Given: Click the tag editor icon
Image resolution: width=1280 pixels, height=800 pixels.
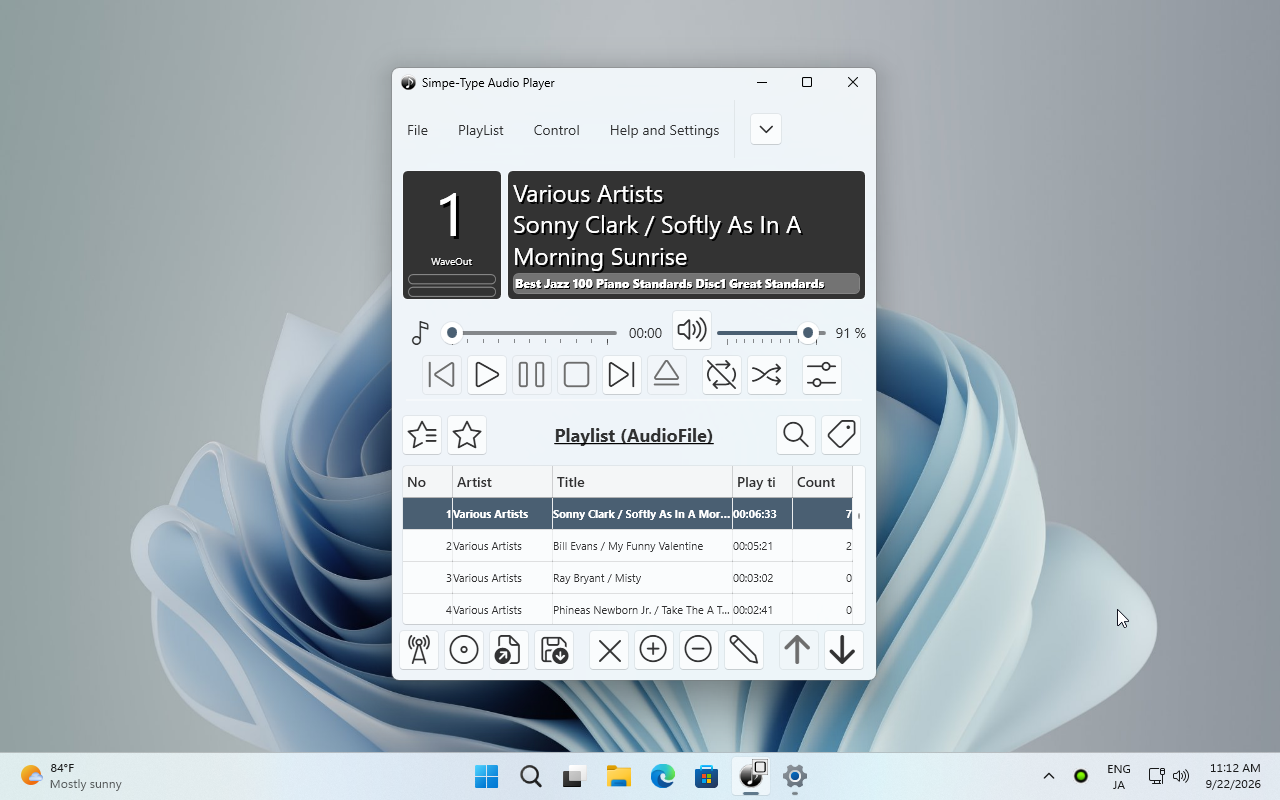Looking at the screenshot, I should [x=841, y=435].
